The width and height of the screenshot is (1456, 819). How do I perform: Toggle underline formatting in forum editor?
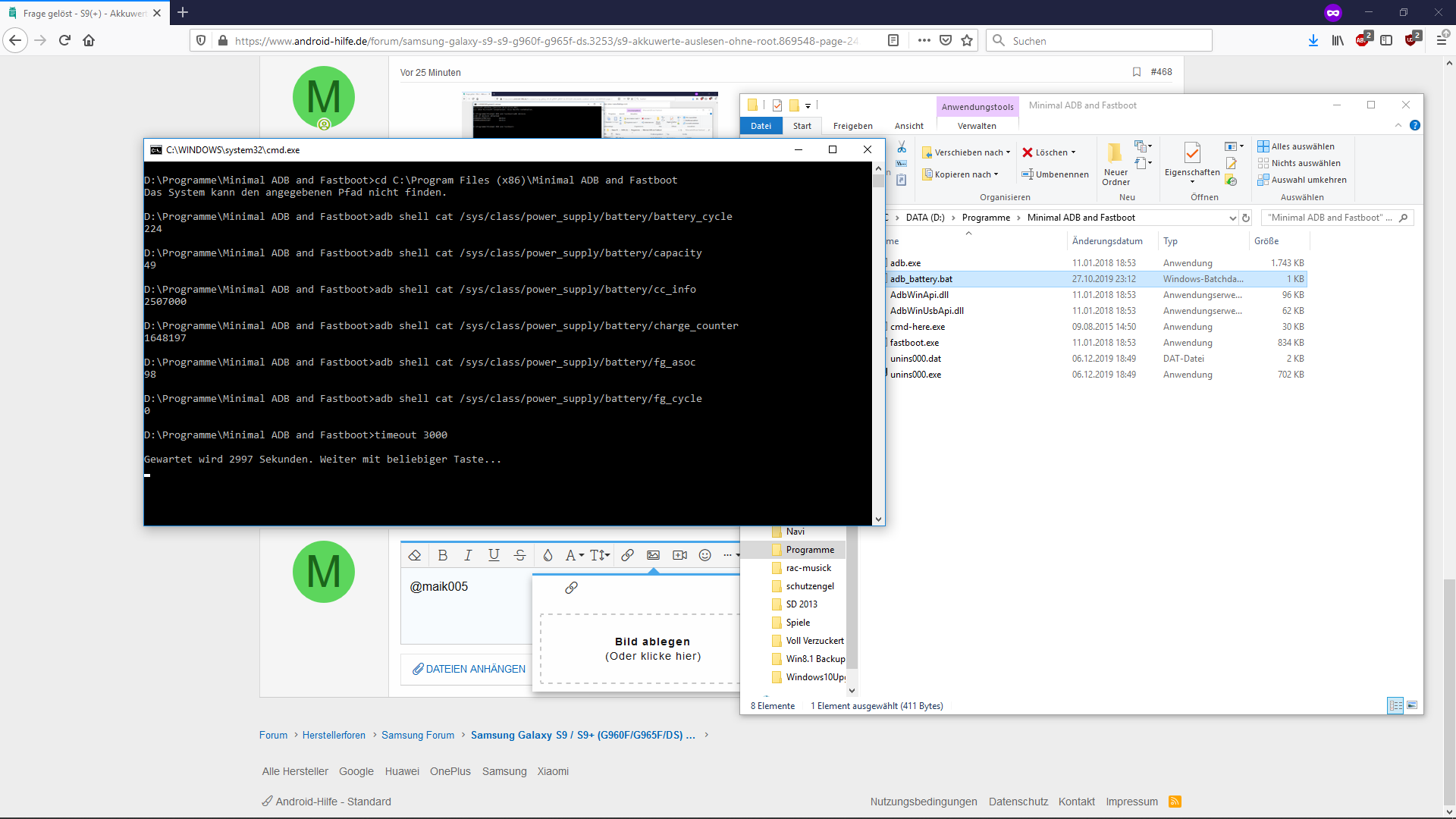pos(494,555)
